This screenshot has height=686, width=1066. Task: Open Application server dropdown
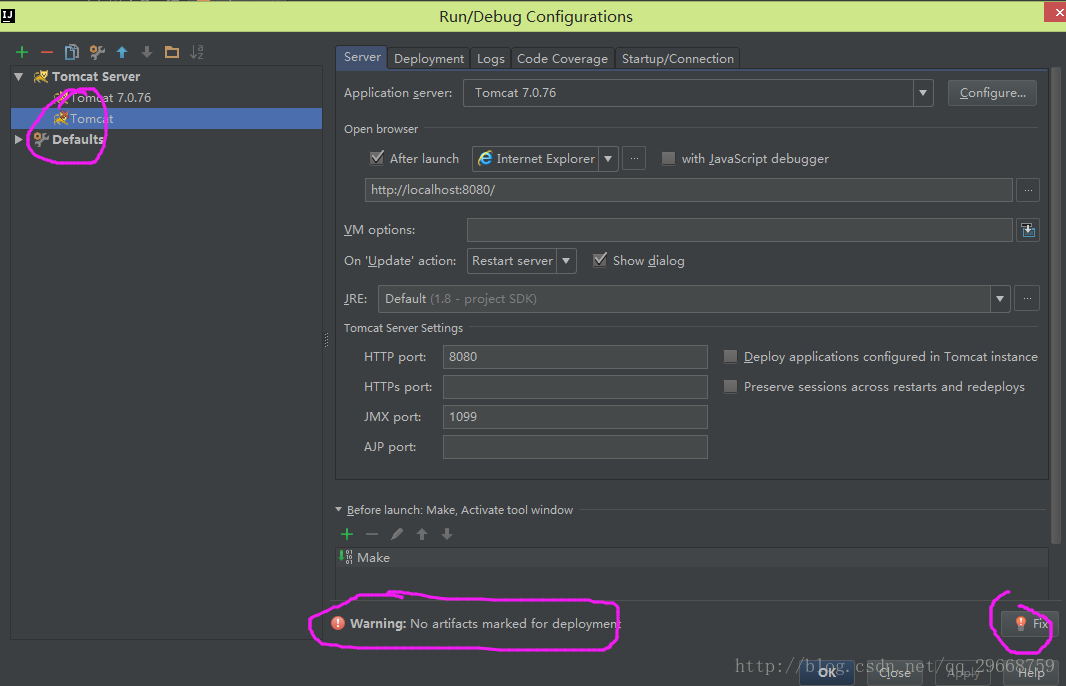(923, 93)
